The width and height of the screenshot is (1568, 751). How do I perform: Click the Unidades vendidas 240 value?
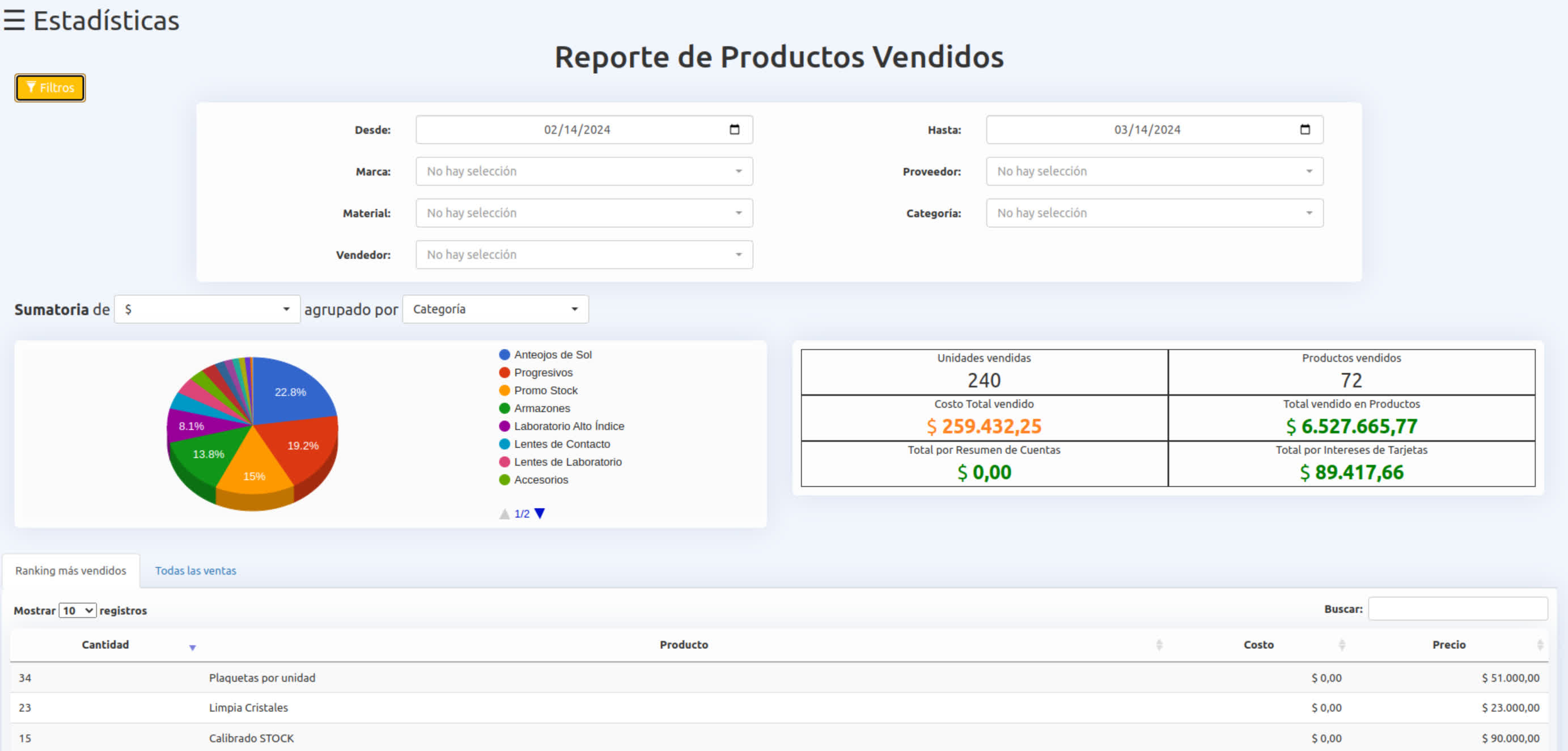coord(984,380)
